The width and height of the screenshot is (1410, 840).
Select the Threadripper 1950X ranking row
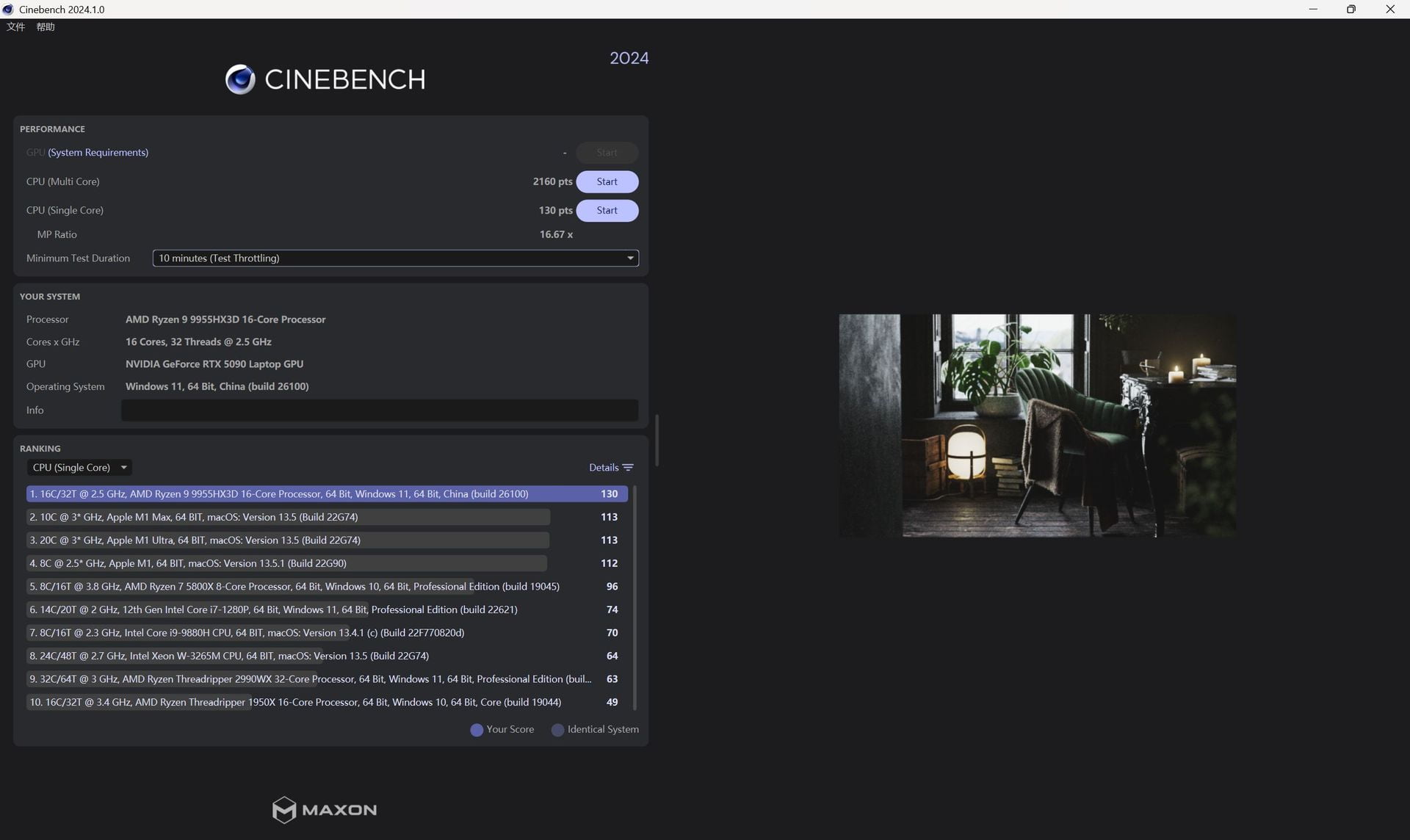click(327, 703)
